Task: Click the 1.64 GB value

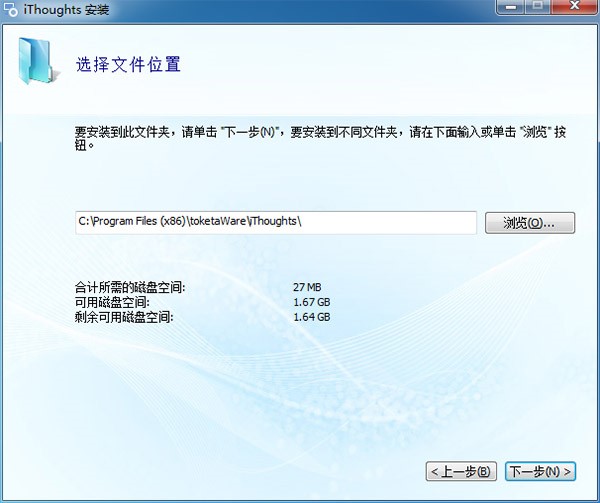Action: (311, 317)
